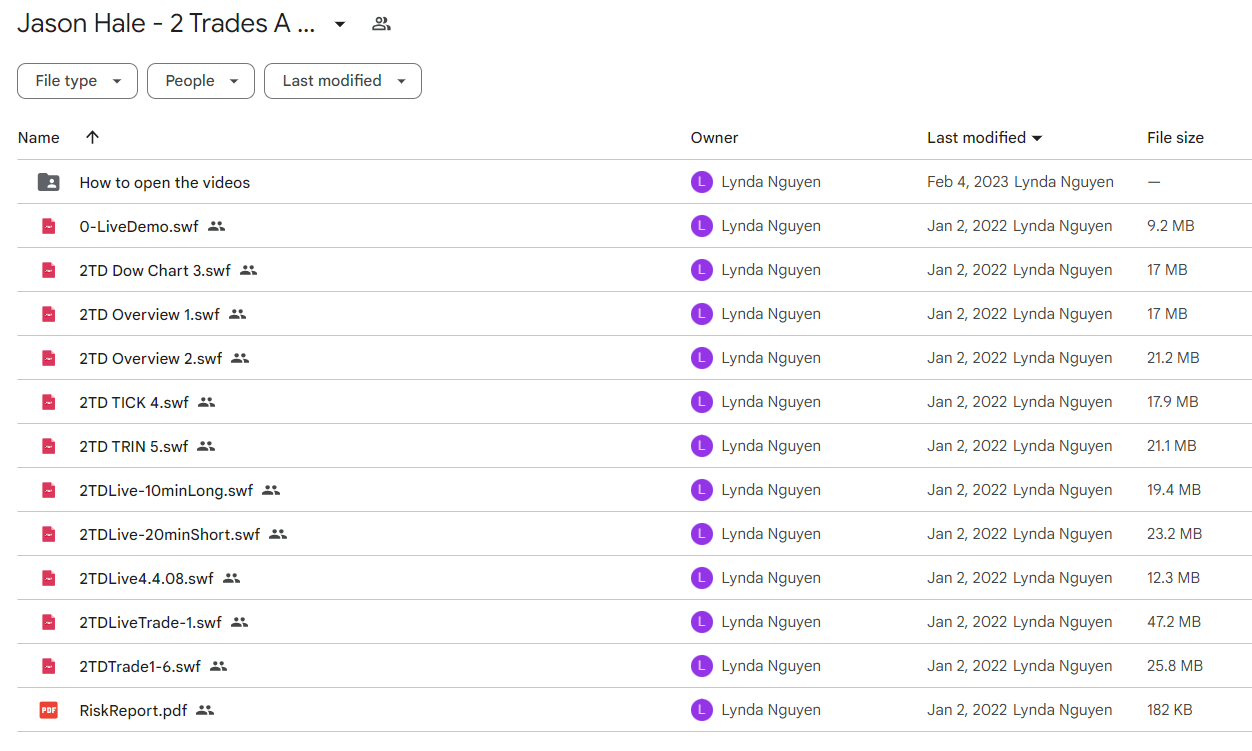
Task: Click the shared folder icon for How to open the videos
Action: (48, 182)
